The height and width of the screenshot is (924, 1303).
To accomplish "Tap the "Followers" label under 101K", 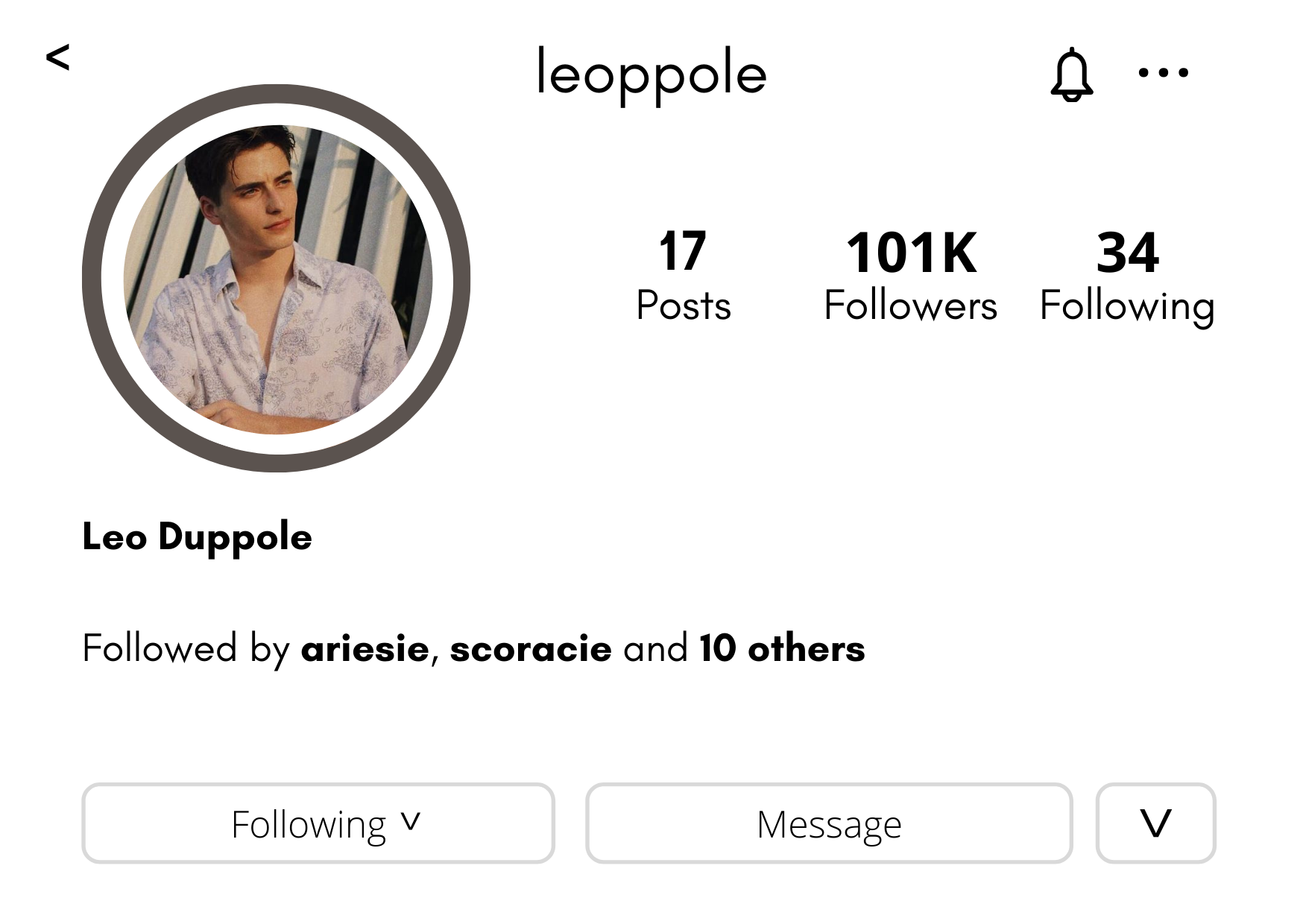I will [910, 306].
